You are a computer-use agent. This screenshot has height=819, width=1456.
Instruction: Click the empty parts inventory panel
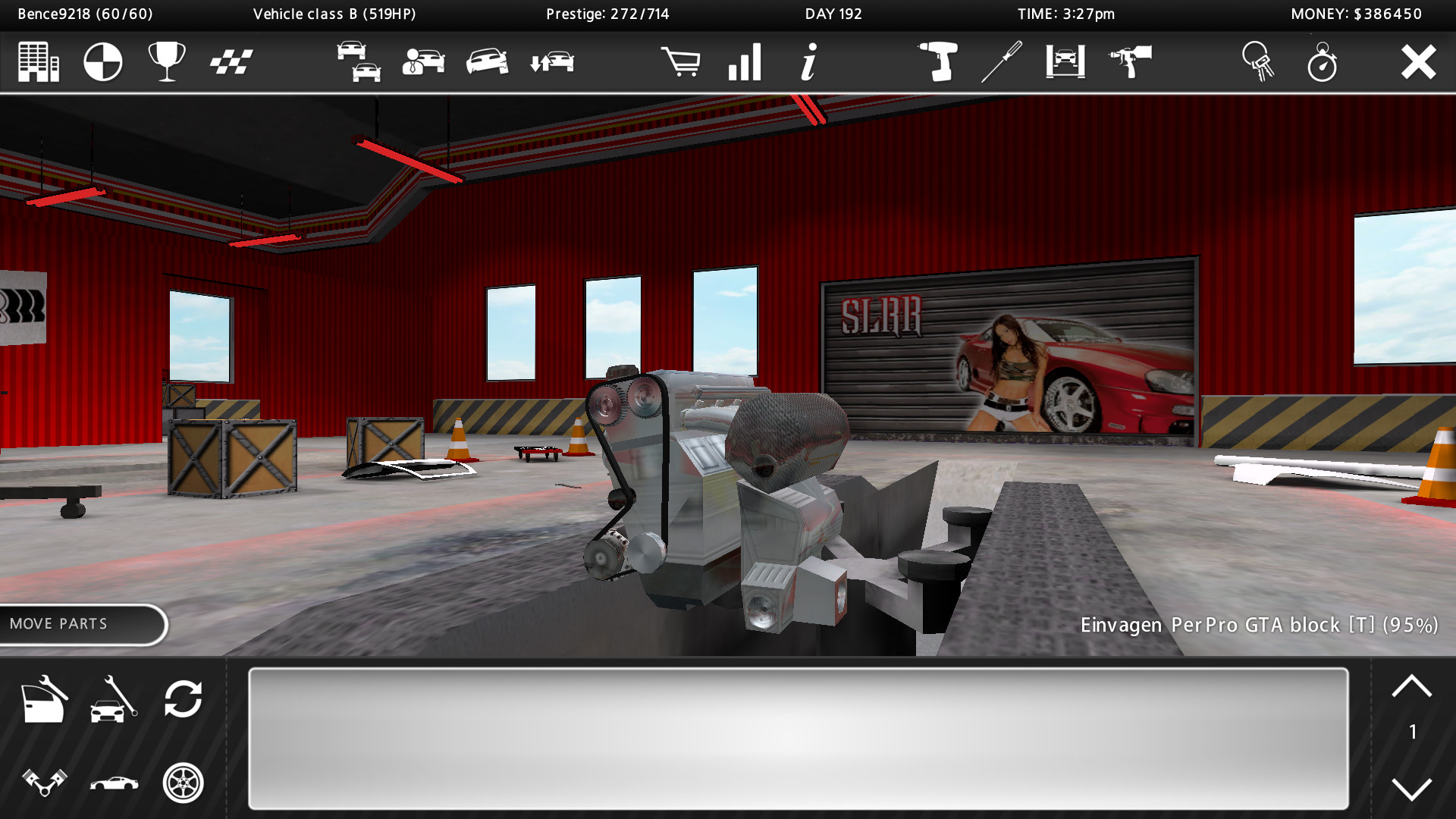[798, 738]
